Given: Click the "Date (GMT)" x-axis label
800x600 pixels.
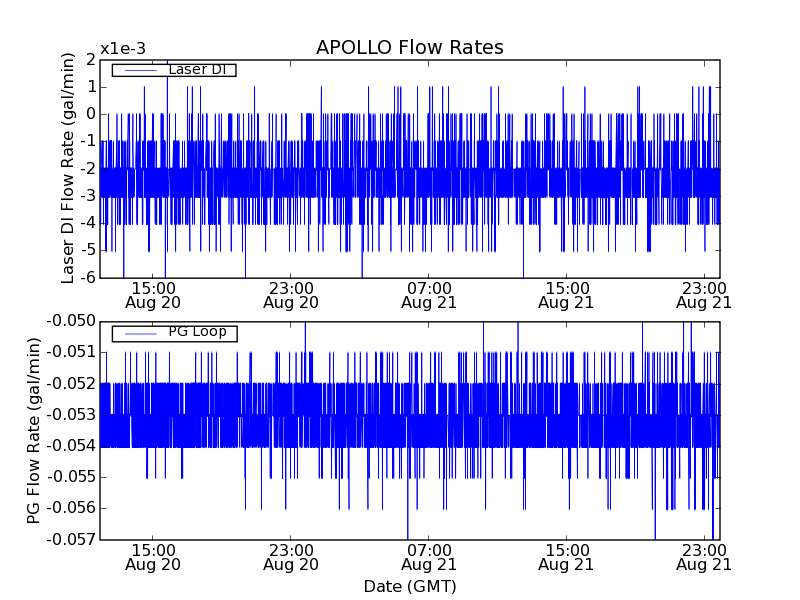Looking at the screenshot, I should click(409, 586).
